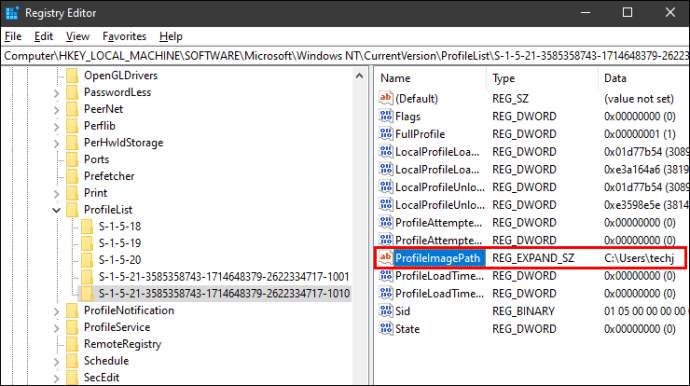Click the Sid binary value icon
The image size is (690, 386).
pos(385,311)
